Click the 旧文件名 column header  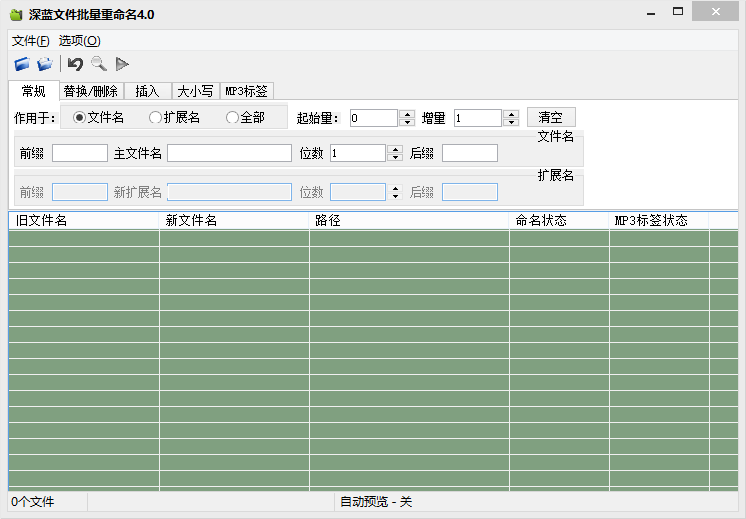click(x=84, y=221)
